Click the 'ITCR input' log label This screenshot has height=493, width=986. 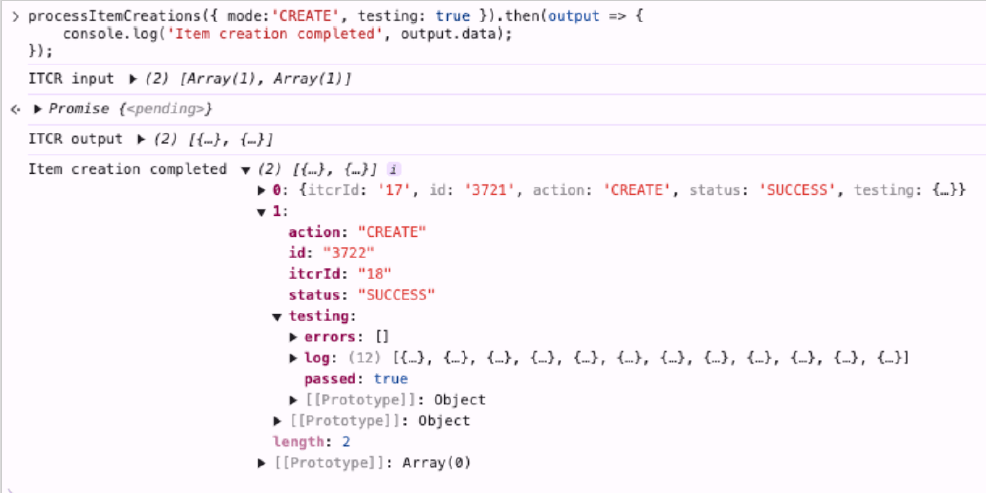71,79
